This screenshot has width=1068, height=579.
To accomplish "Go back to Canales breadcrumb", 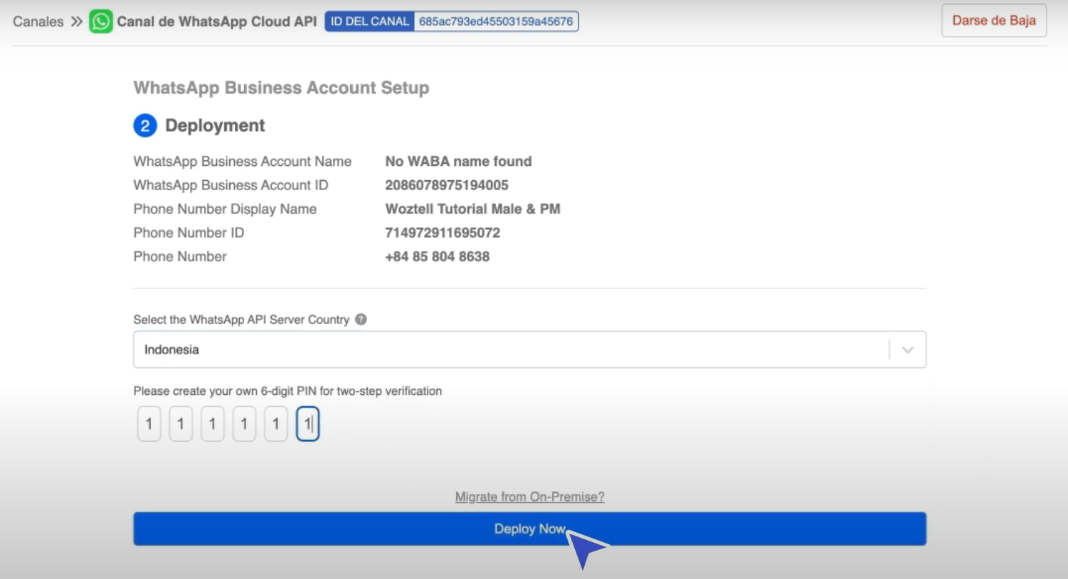I will point(38,21).
